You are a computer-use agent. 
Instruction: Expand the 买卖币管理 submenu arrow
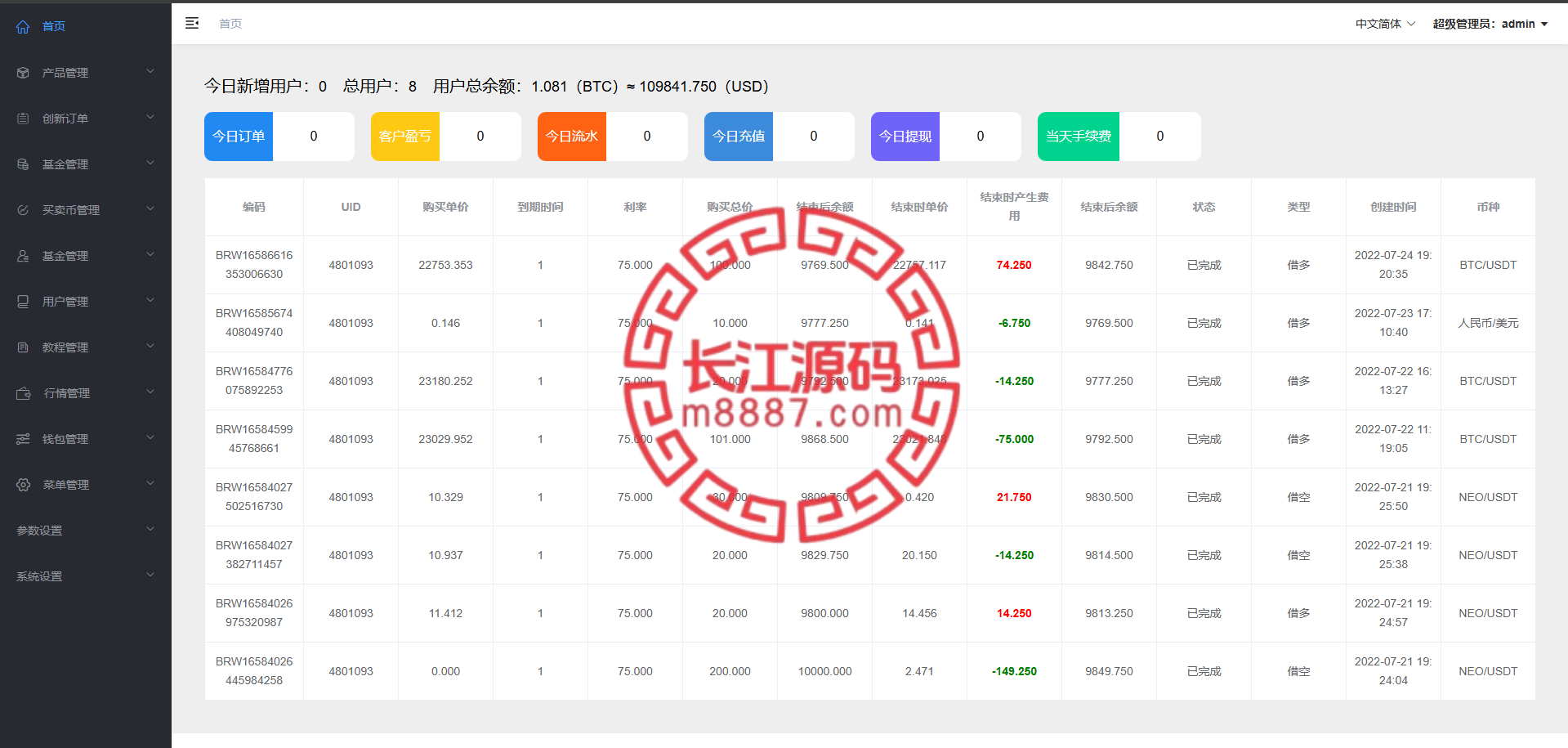pyautogui.click(x=150, y=209)
